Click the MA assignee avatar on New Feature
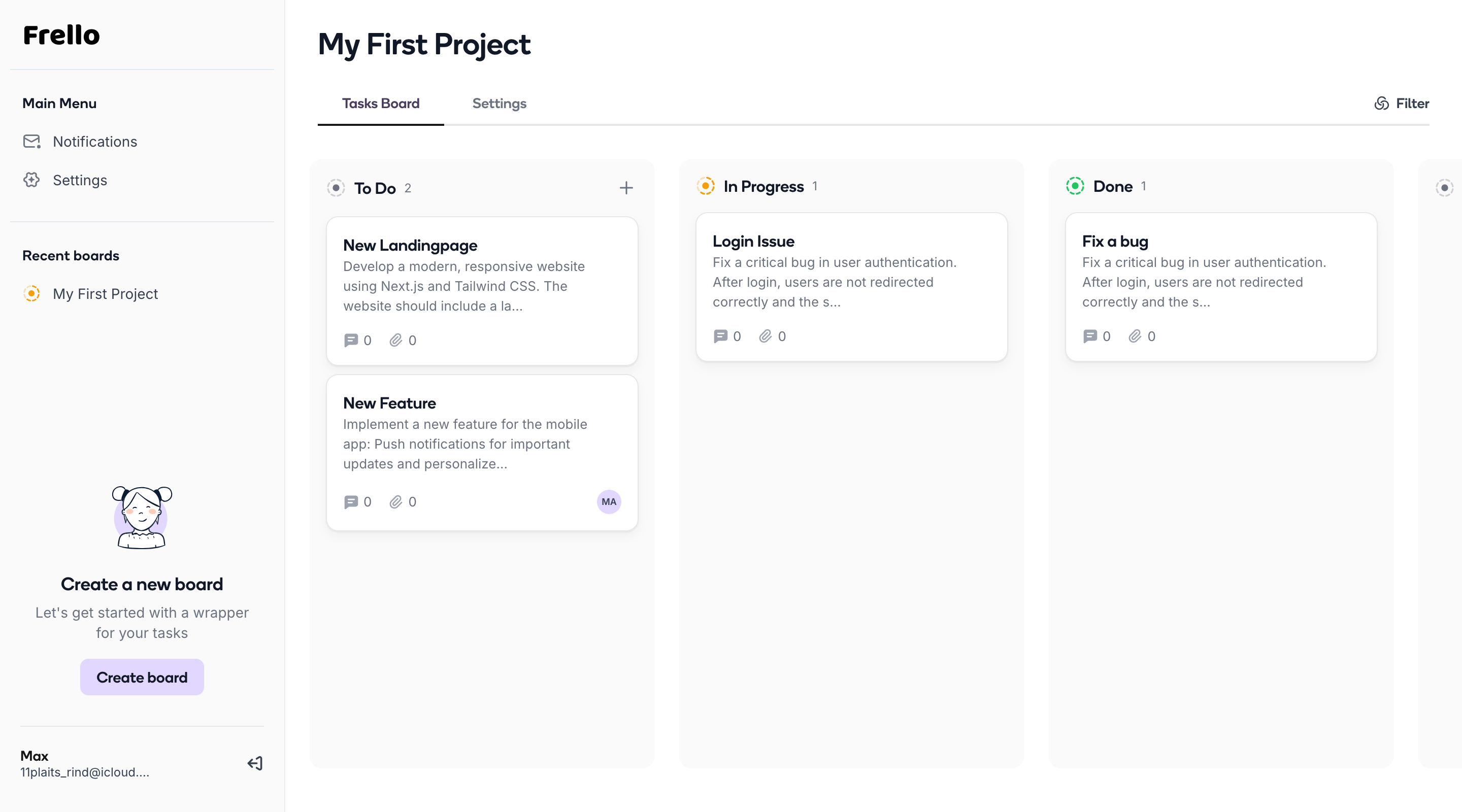This screenshot has width=1462, height=812. pos(609,501)
